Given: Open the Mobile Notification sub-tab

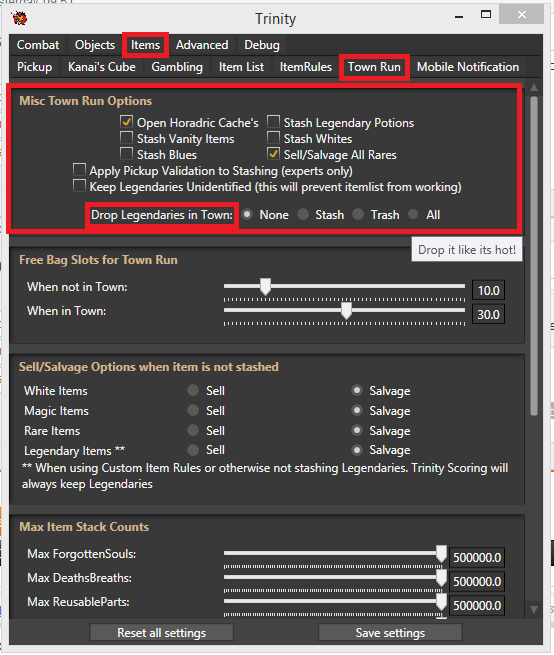Looking at the screenshot, I should tap(468, 67).
